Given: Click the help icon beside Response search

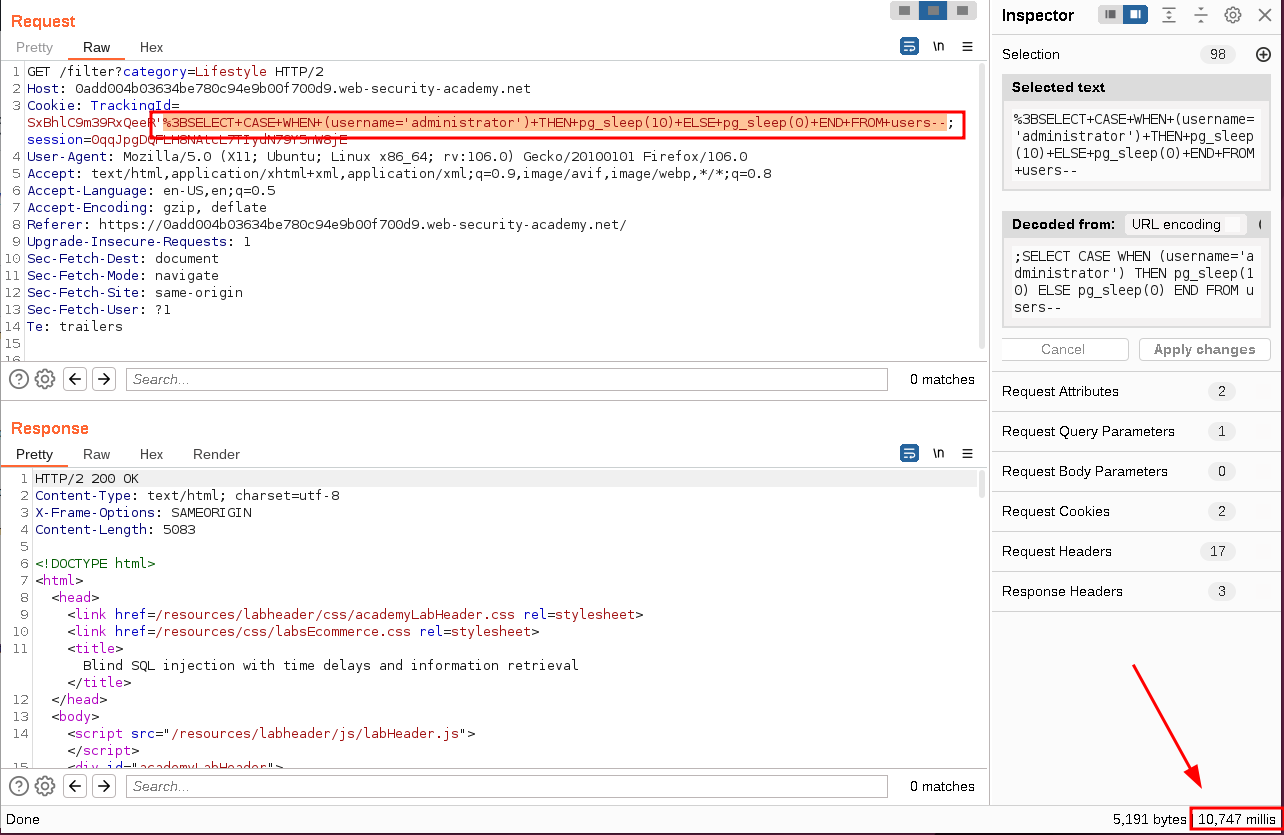Looking at the screenshot, I should (x=19, y=786).
